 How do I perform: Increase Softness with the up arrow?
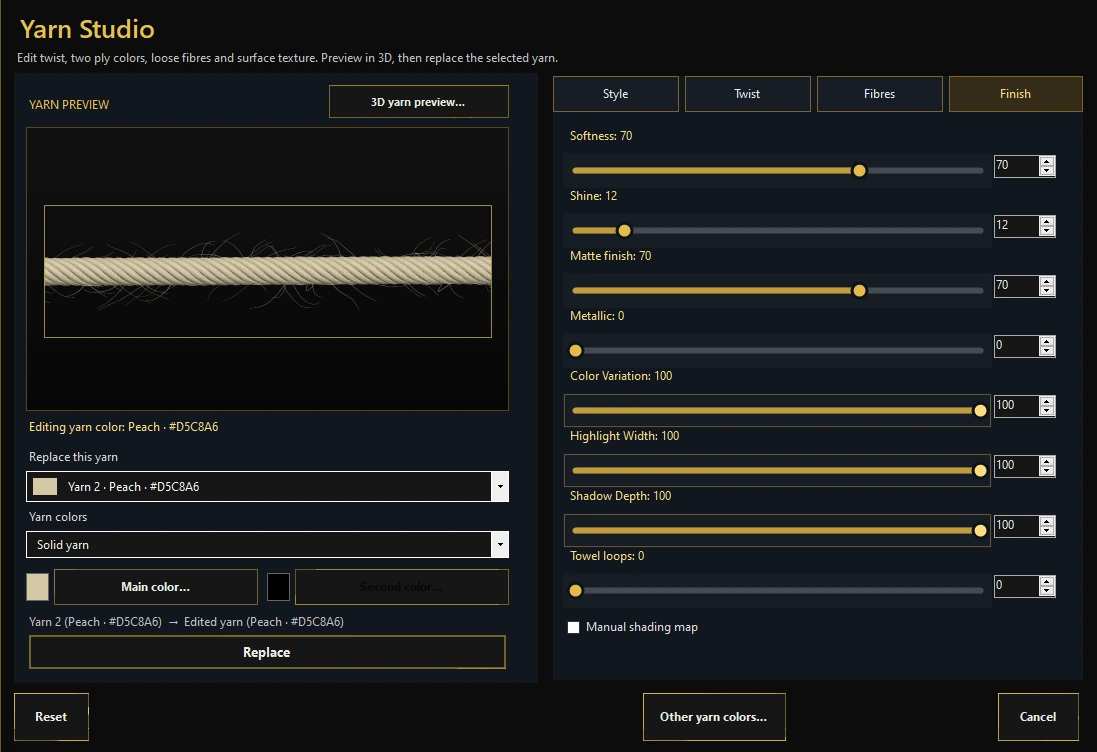[1047, 162]
